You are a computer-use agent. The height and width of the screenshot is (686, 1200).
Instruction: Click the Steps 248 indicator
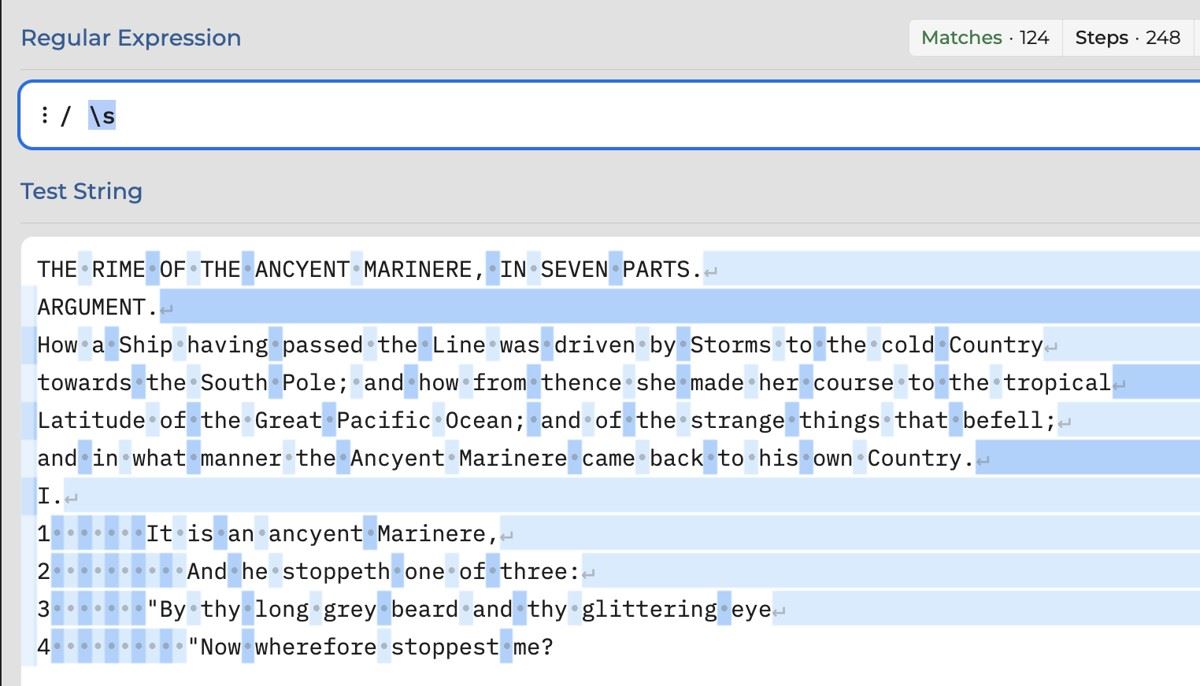tap(1128, 38)
